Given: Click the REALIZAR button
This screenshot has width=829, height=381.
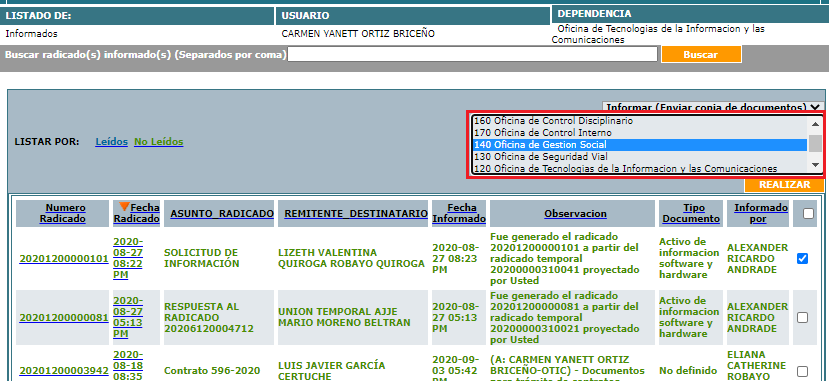Looking at the screenshot, I should point(785,185).
